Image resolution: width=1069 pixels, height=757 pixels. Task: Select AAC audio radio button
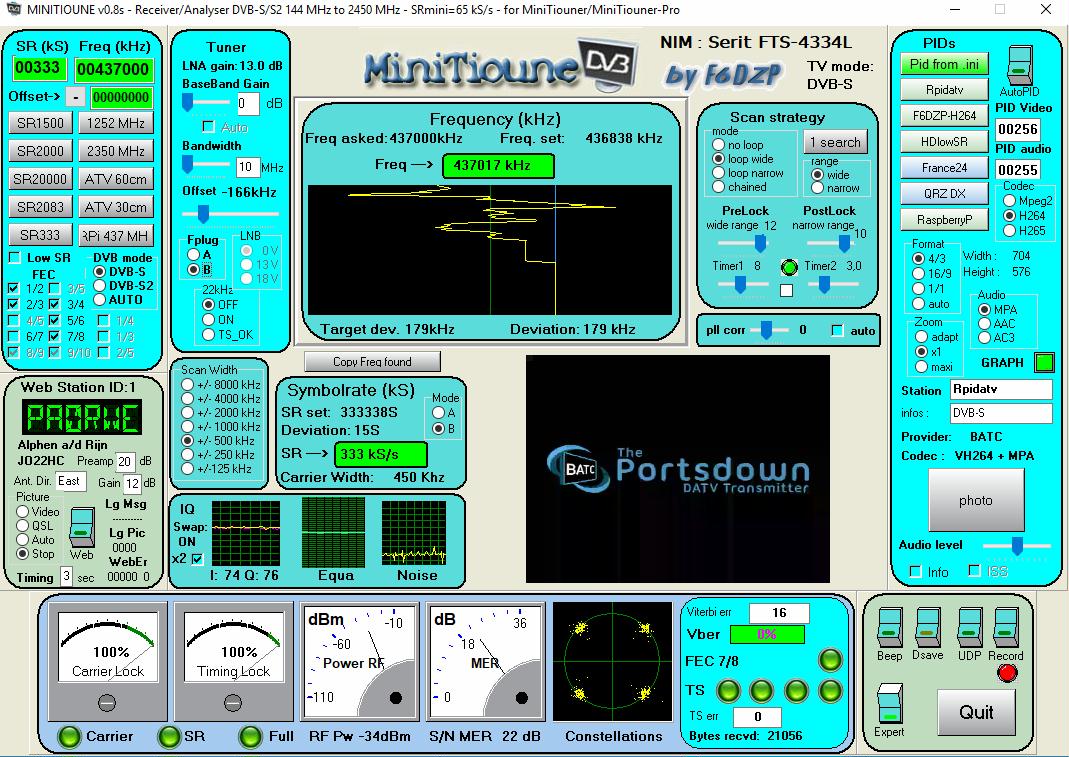tap(984, 323)
